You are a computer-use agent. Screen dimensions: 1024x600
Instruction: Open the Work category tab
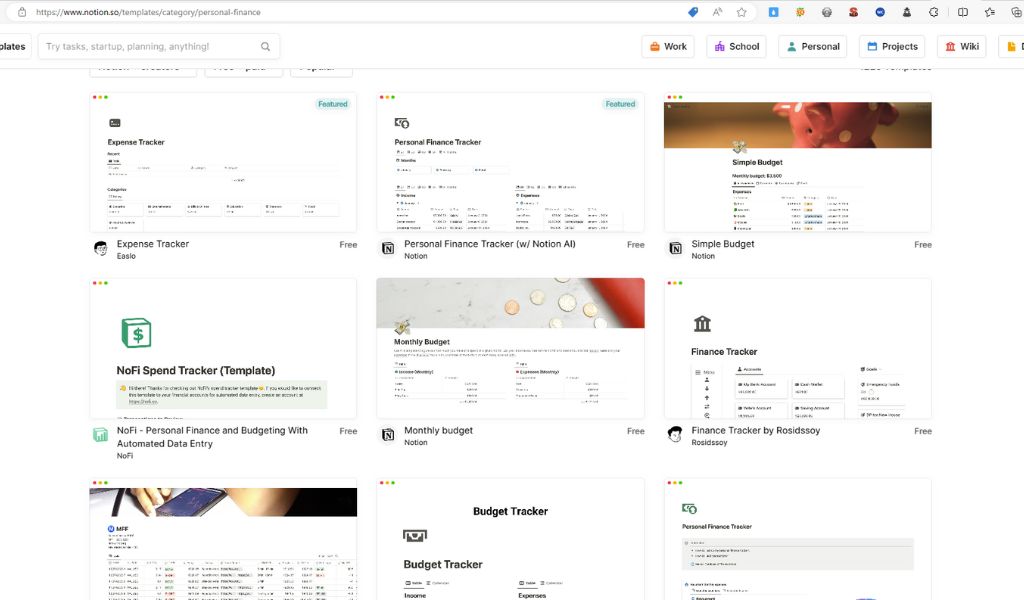pyautogui.click(x=668, y=46)
